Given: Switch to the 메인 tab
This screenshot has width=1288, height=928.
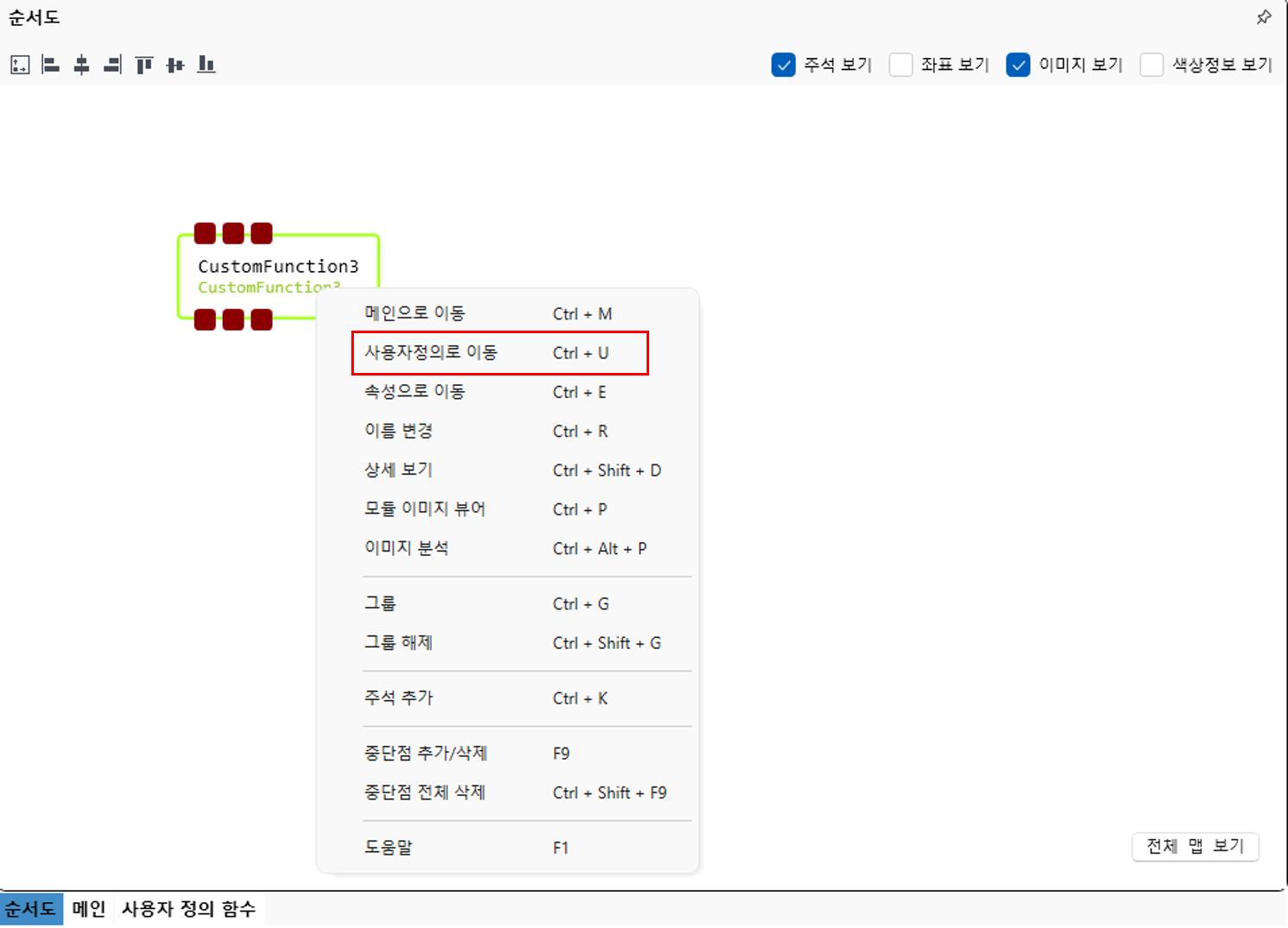Looking at the screenshot, I should click(89, 909).
